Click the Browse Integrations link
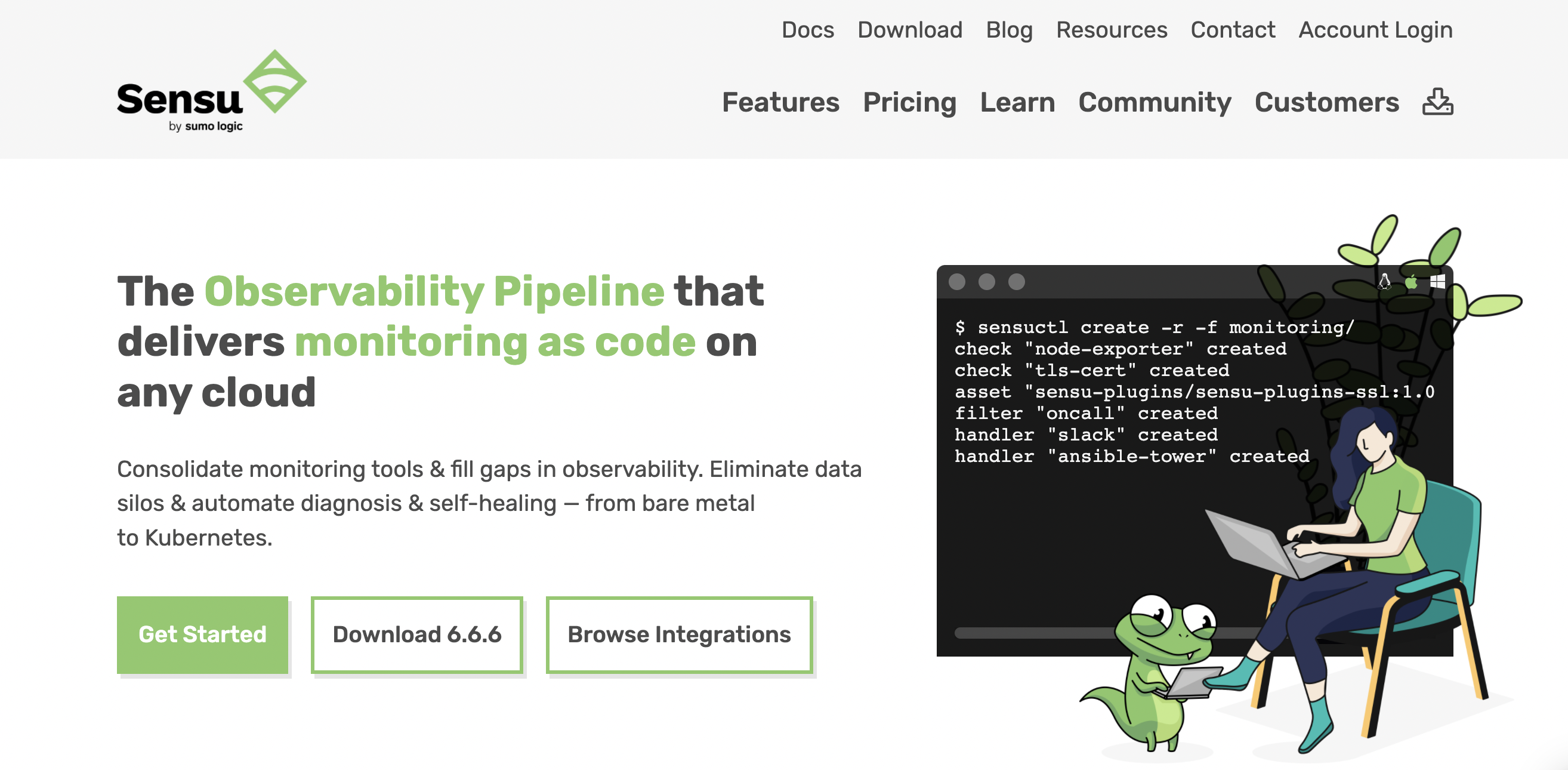 tap(679, 632)
